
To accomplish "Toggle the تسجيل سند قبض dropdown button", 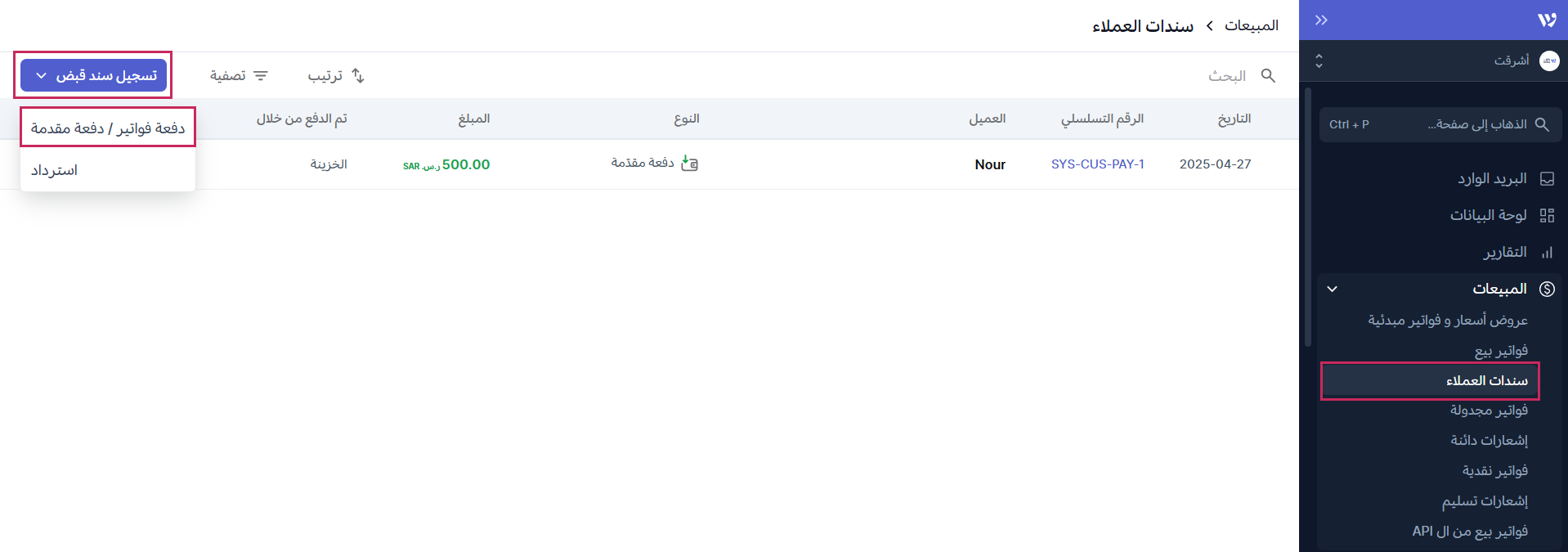I will 94,75.
